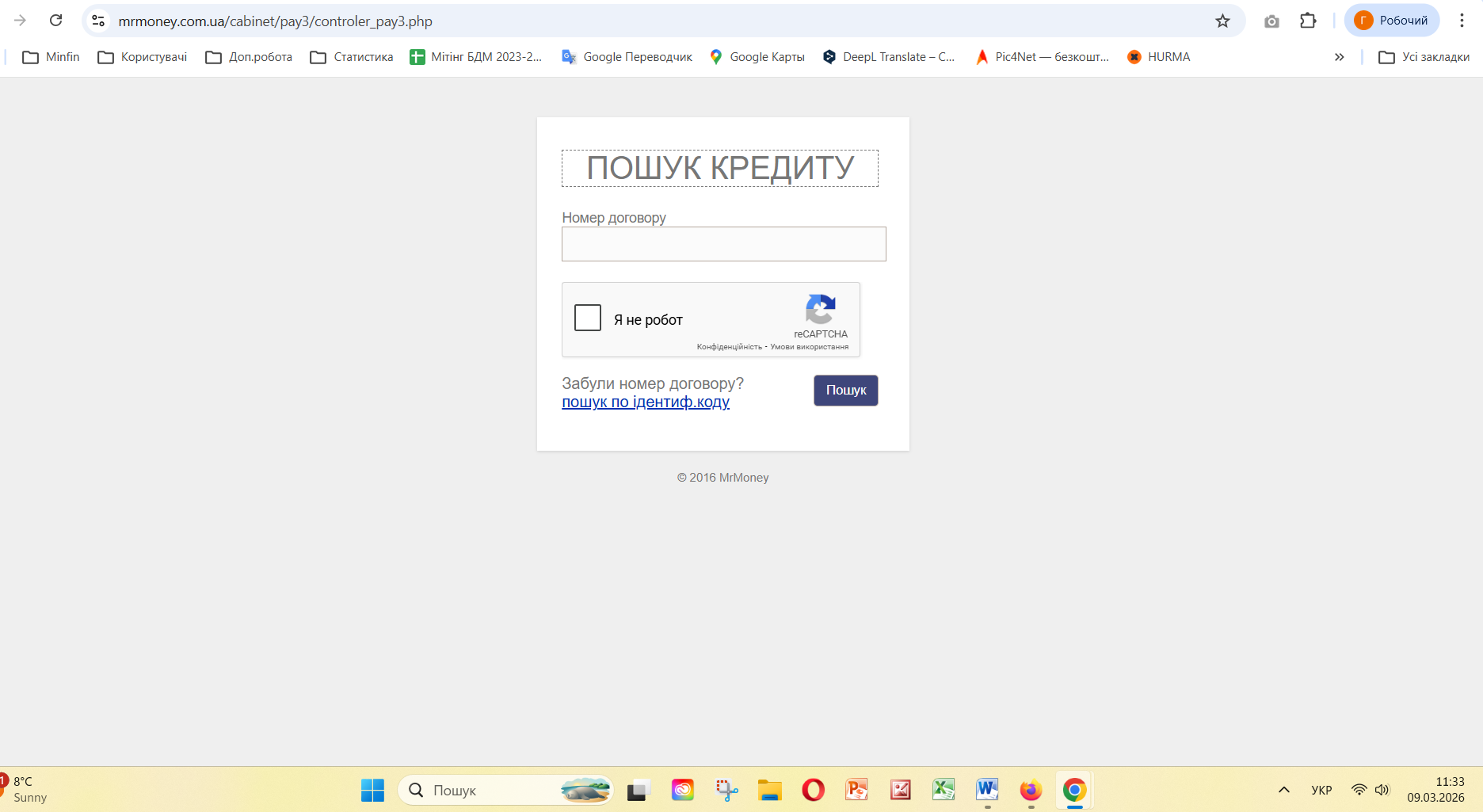The image size is (1483, 812).
Task: Open the DeepL Translate bookmark
Action: click(889, 57)
